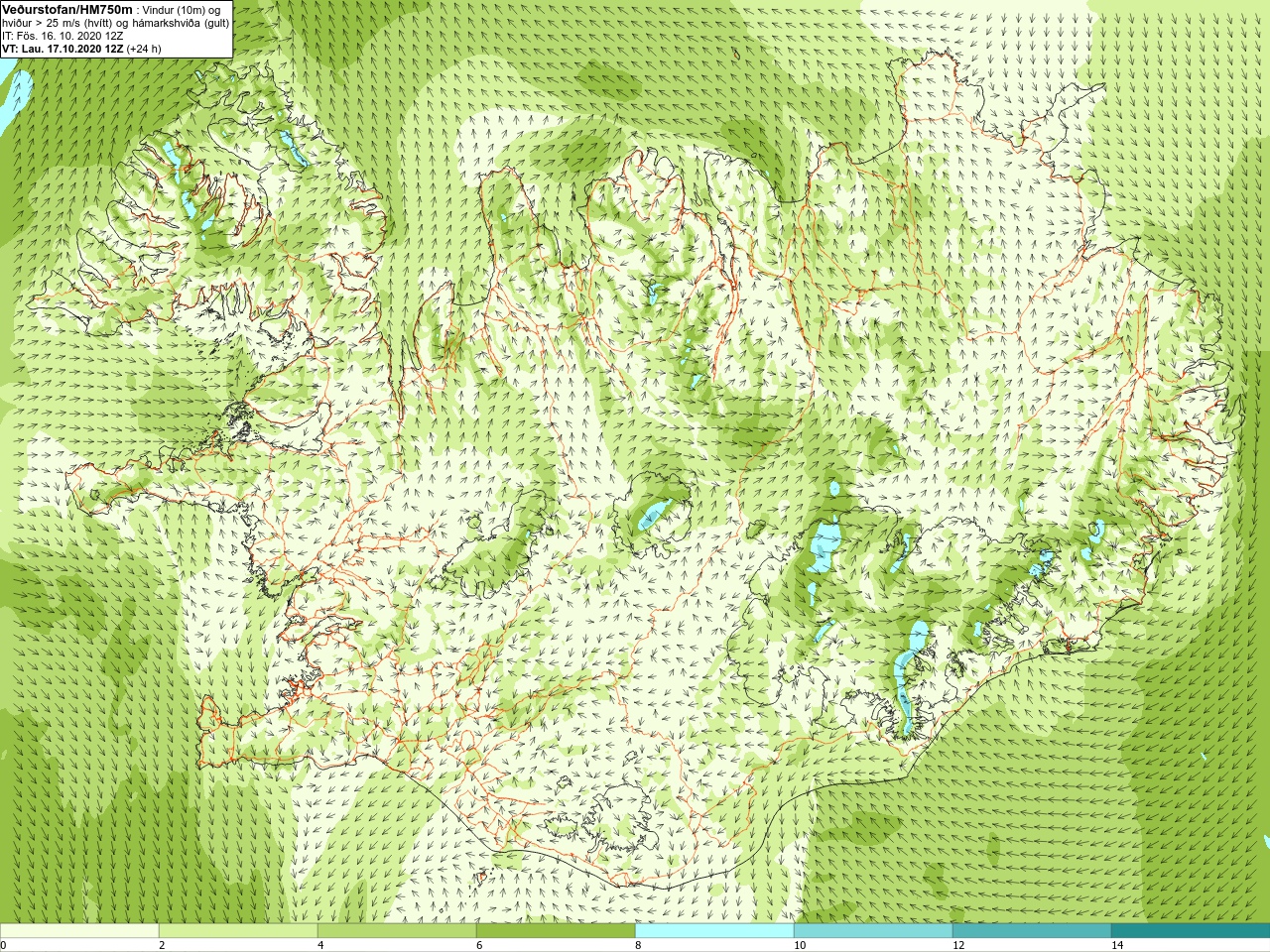Click the legend label '14'
1270x952 pixels.
point(1117,945)
